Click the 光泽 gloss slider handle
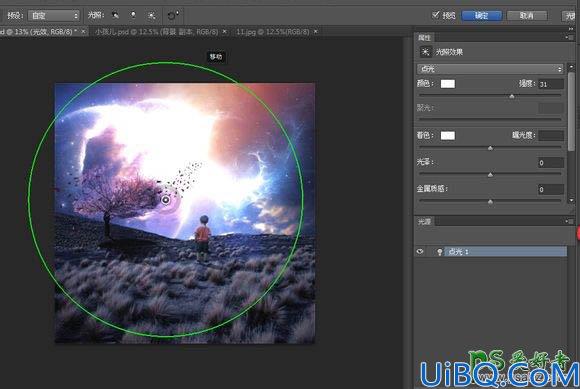580x389 pixels. pyautogui.click(x=490, y=175)
